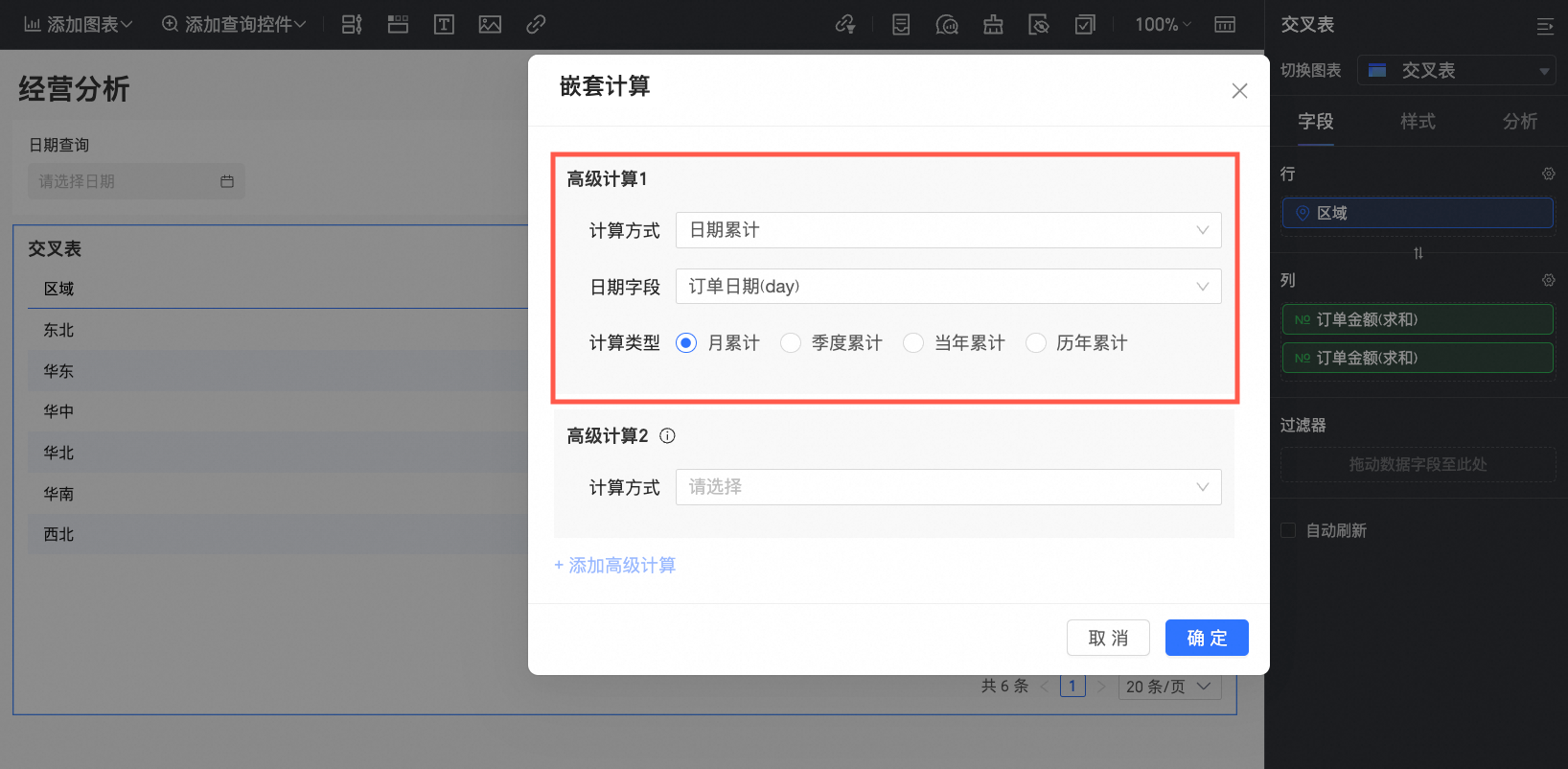The image size is (1568, 769).
Task: Click the 经营分析 dashboard title
Action: point(74,89)
